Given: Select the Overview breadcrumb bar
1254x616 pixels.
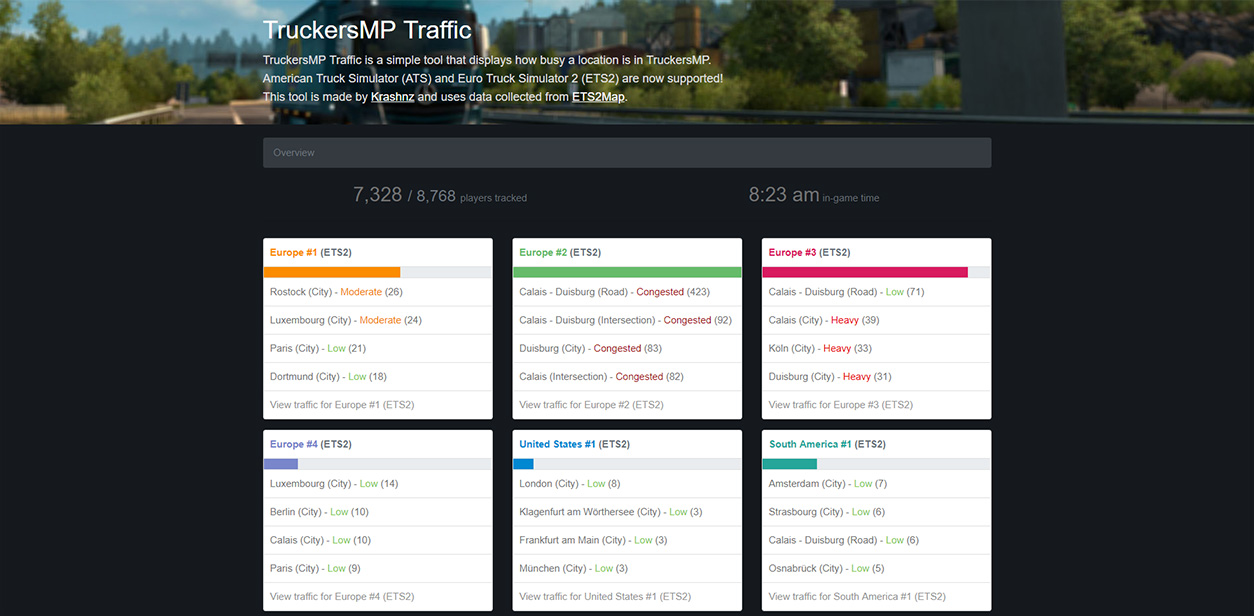Looking at the screenshot, I should (627, 153).
